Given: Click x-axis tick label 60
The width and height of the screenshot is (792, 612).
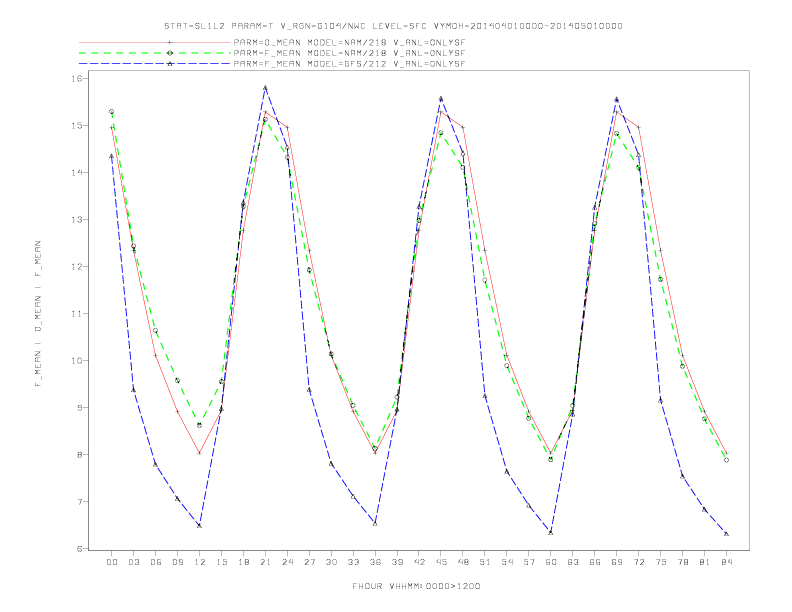Looking at the screenshot, I should (551, 562).
